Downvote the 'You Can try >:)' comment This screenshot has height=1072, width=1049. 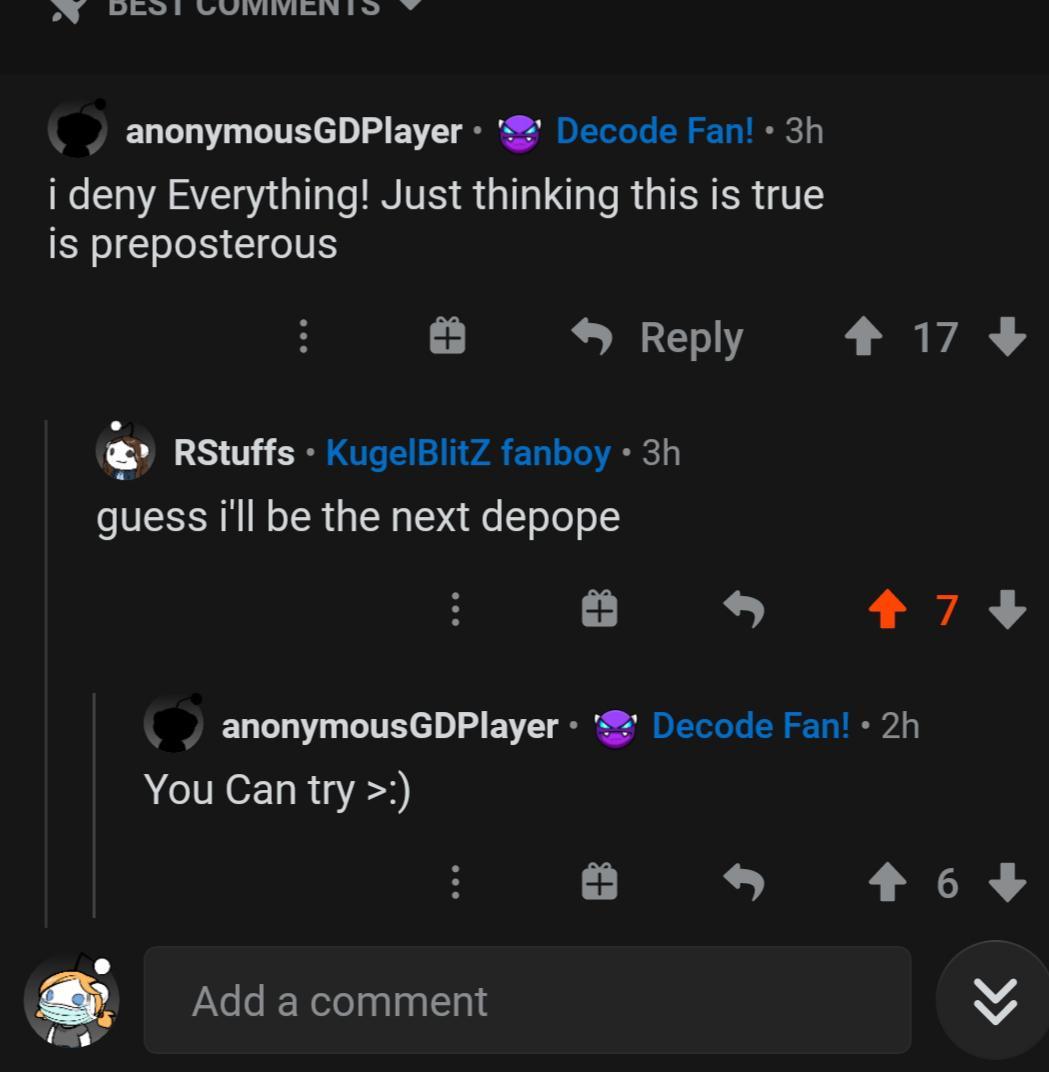tap(1007, 882)
